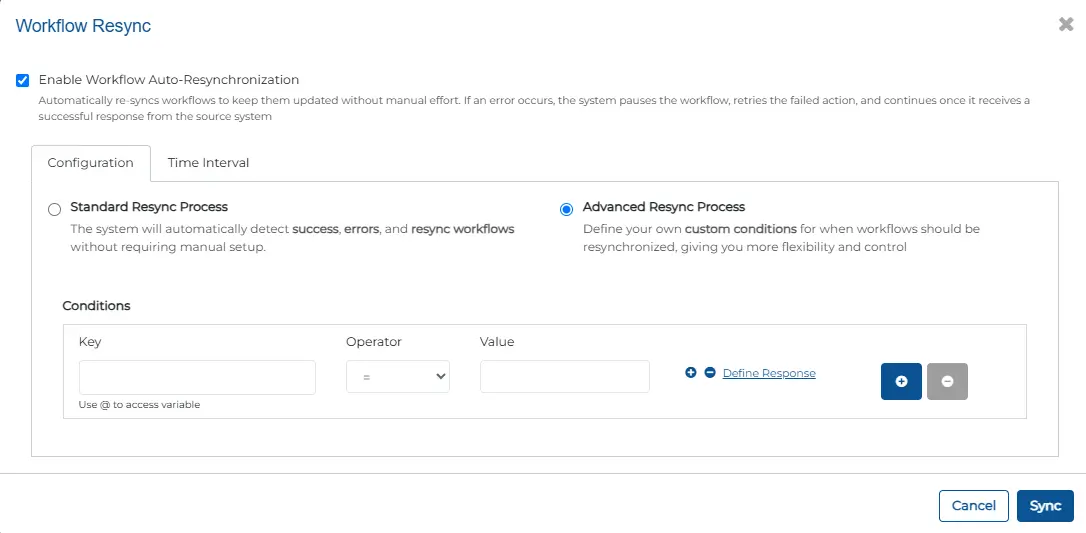Choose the Advanced Resync Process radio button
The width and height of the screenshot is (1086, 533).
click(567, 209)
